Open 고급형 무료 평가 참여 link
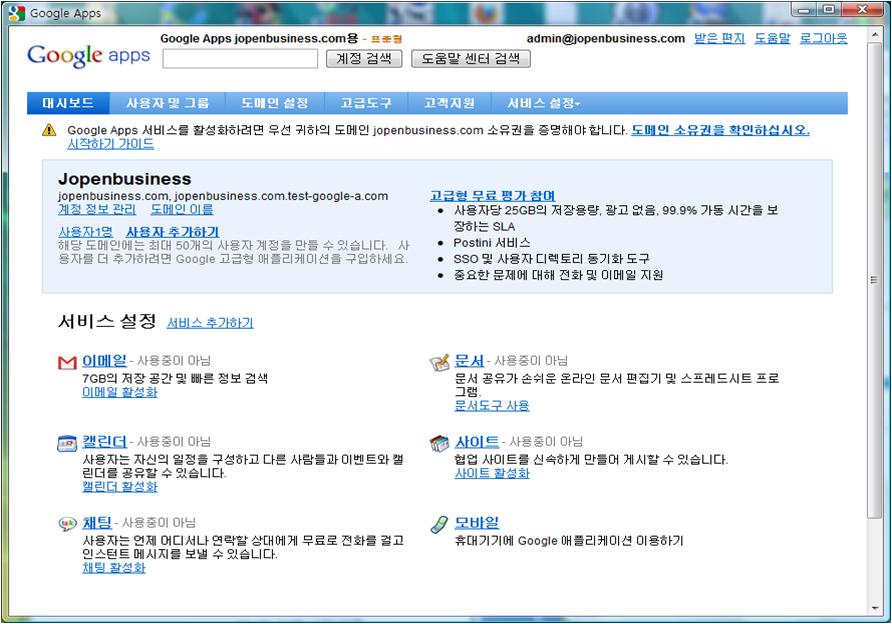This screenshot has width=892, height=624. [493, 196]
